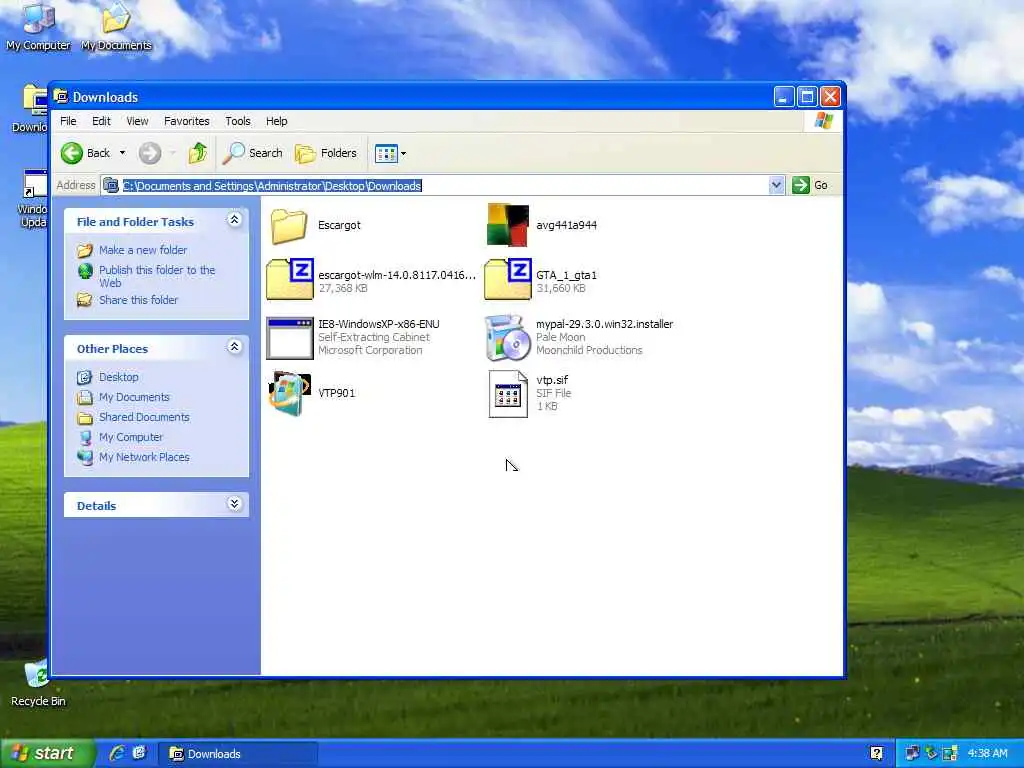Open the Edit menu
This screenshot has height=768, width=1024.
(x=101, y=121)
